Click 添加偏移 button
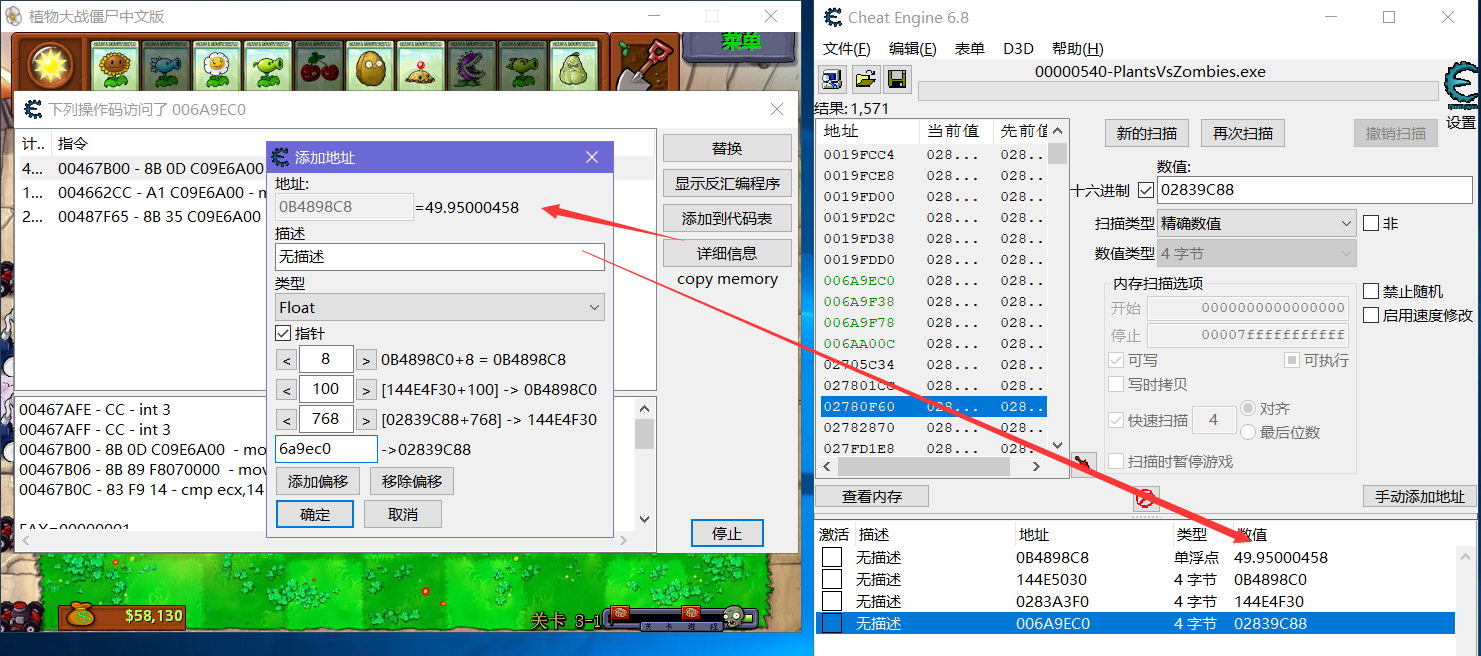This screenshot has height=656, width=1481. coord(318,481)
